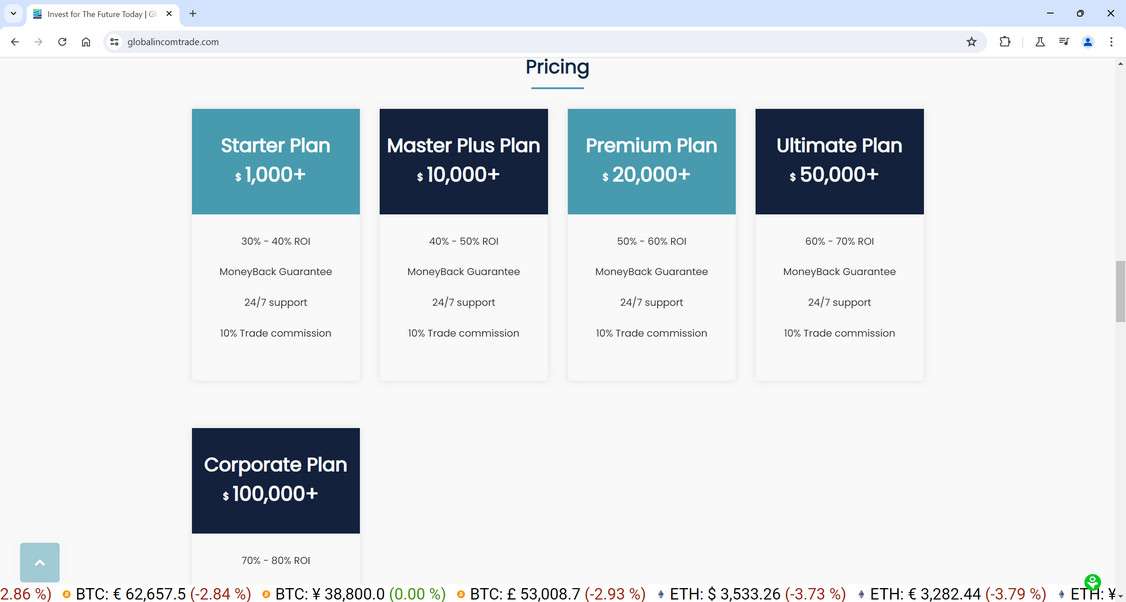Click the forward navigation arrow
This screenshot has height=602, width=1126.
(x=38, y=42)
